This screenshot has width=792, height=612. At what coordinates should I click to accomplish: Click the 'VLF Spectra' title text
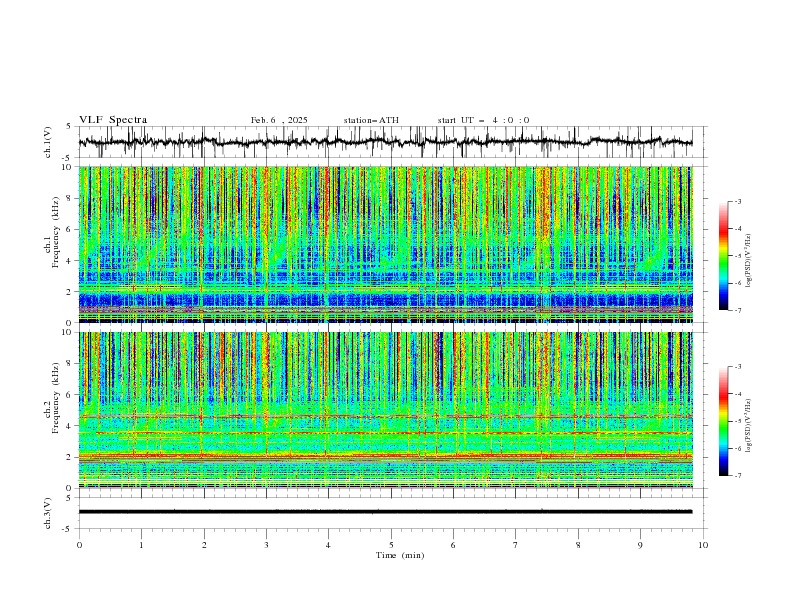[113, 120]
